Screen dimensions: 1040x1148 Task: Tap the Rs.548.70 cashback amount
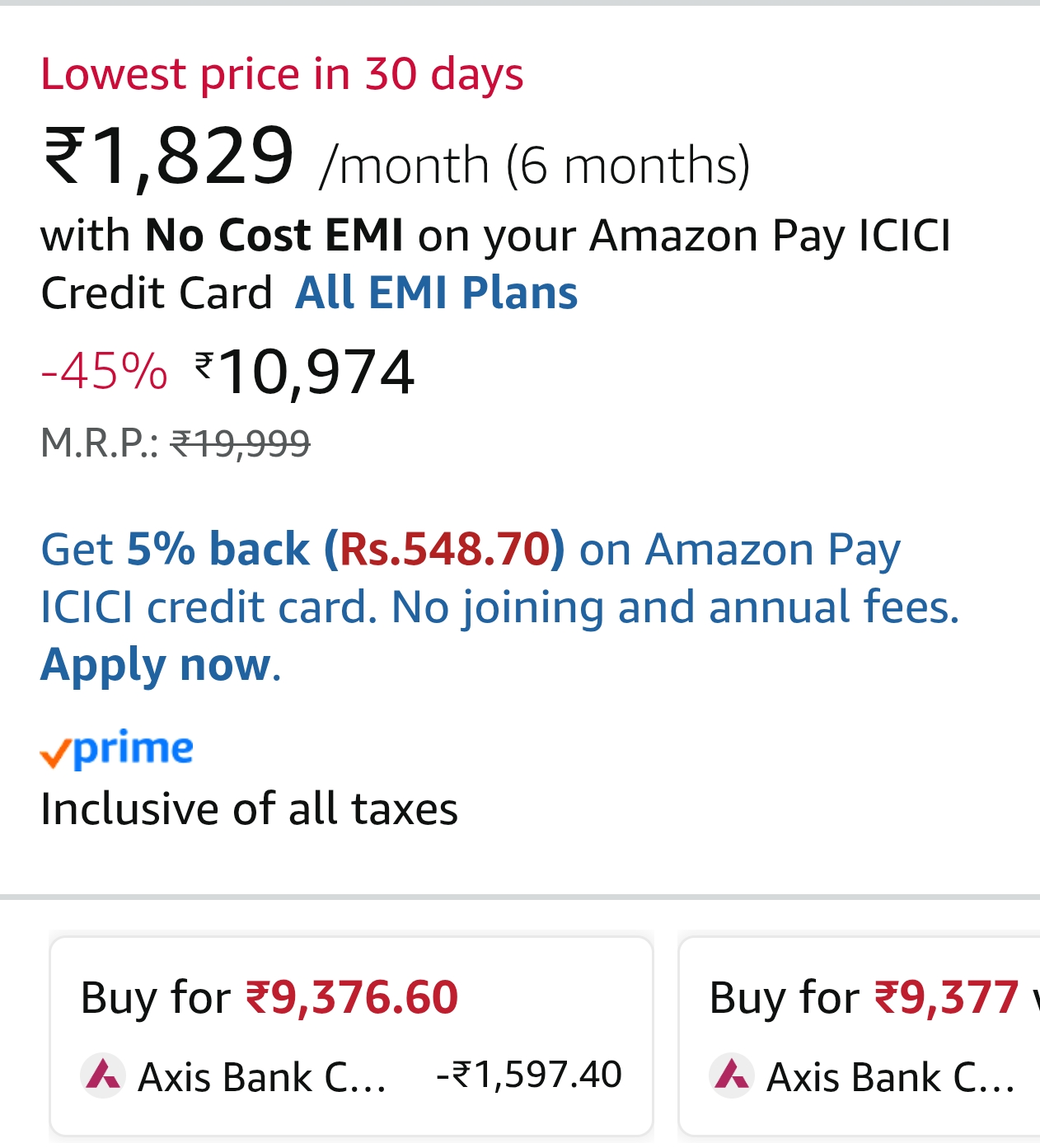coord(445,549)
